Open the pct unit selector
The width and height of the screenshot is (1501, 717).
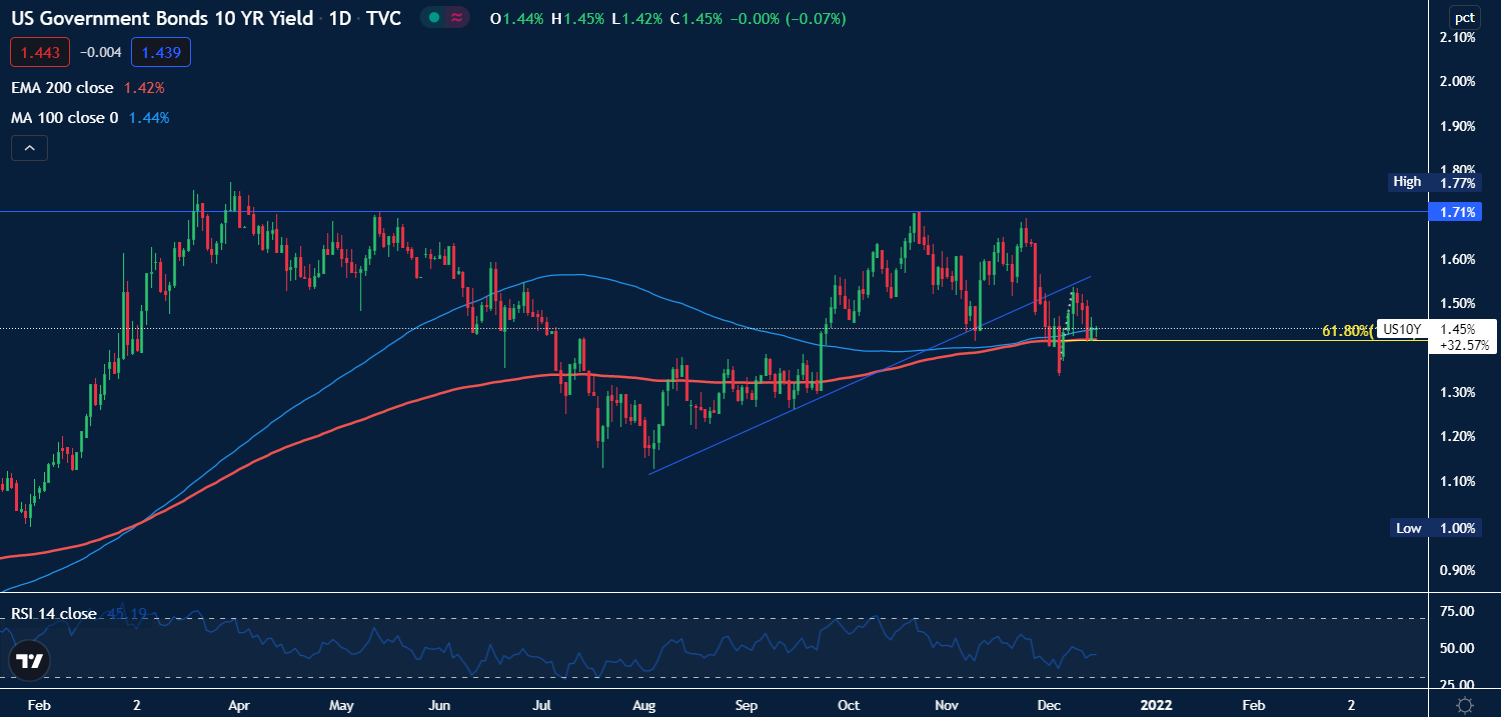click(1465, 17)
